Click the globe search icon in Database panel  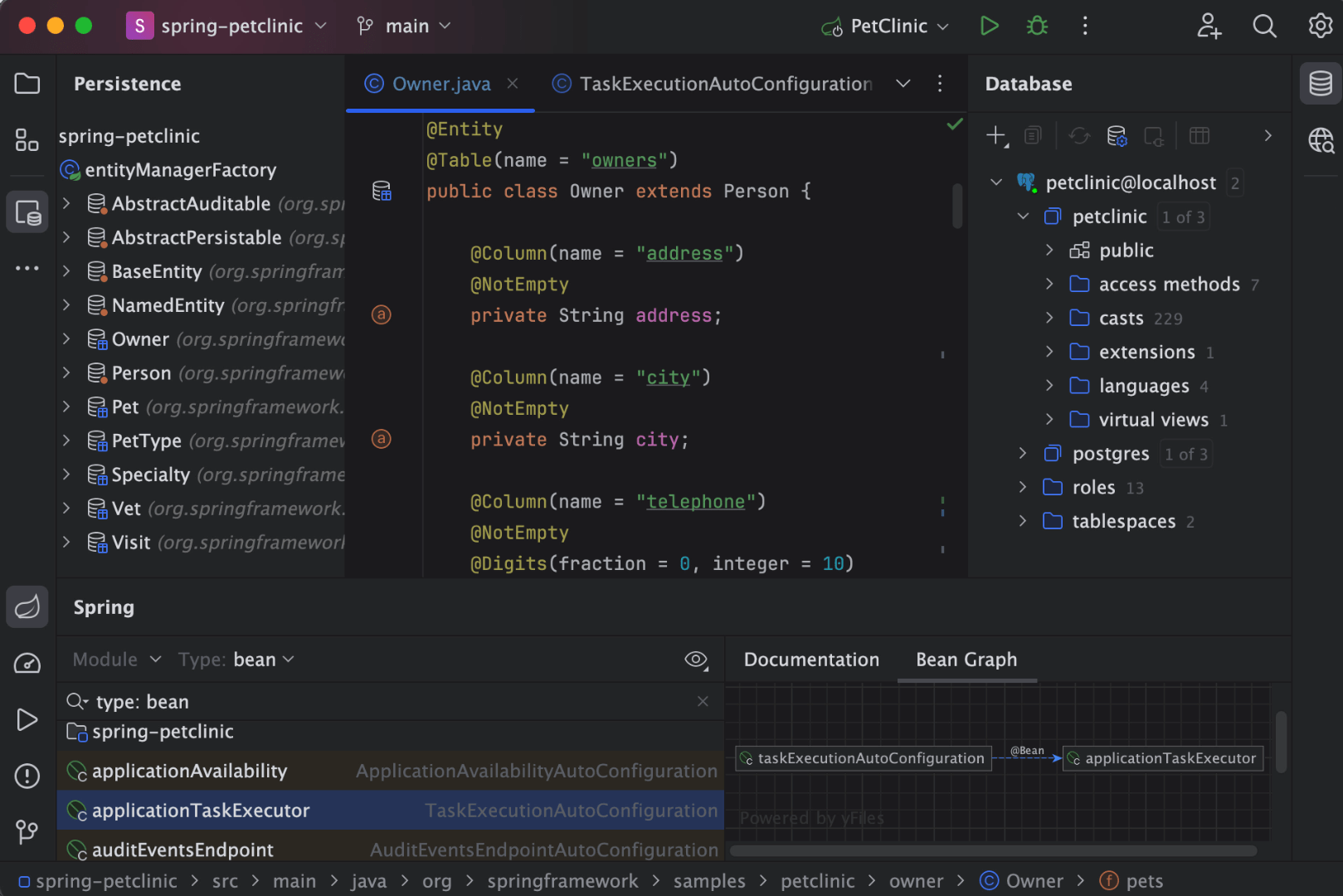(1320, 141)
